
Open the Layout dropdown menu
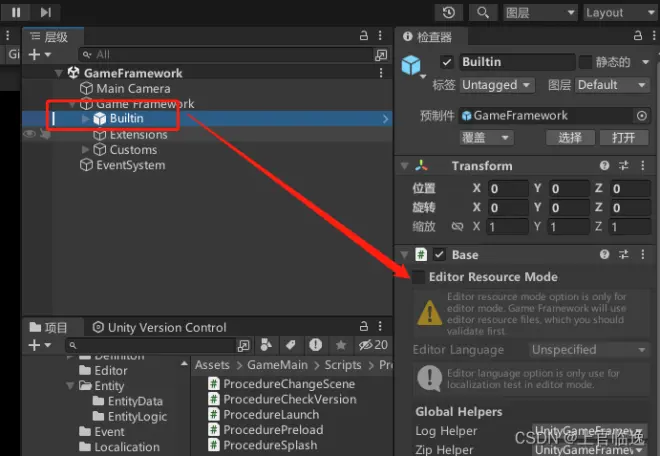620,13
